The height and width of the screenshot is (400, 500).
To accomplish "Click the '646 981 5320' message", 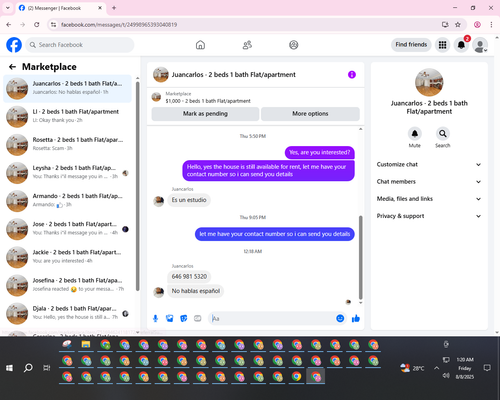I will click(x=189, y=277).
